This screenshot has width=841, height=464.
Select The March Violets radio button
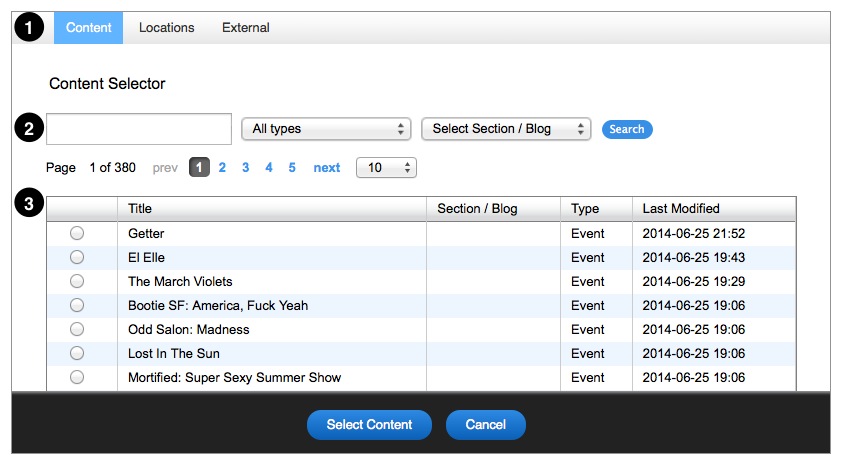tap(77, 281)
